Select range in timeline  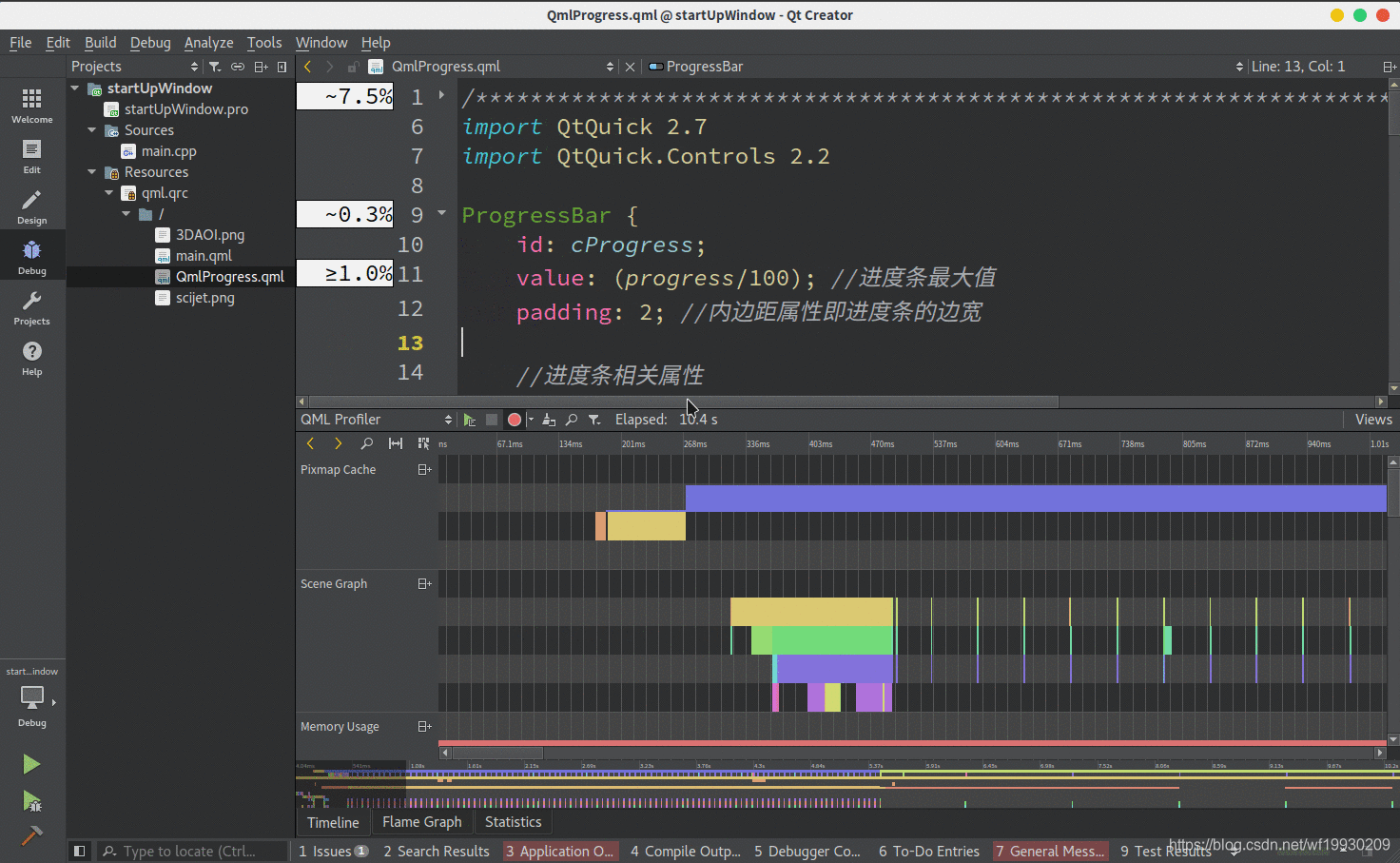coord(396,443)
